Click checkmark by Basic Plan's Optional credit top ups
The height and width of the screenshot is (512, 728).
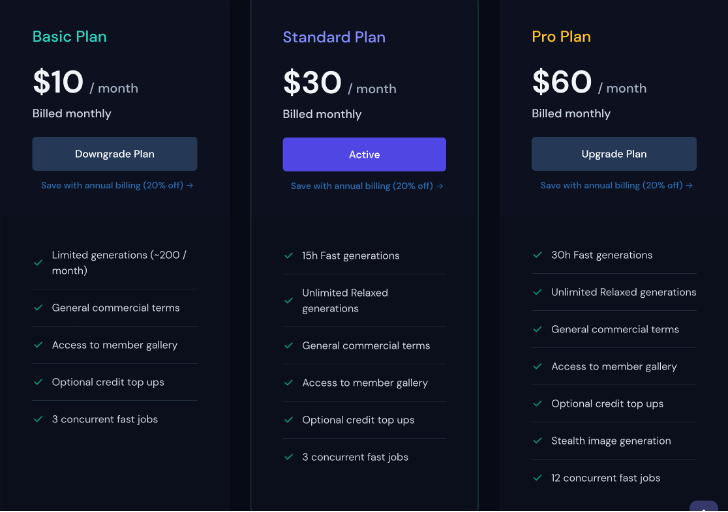coord(38,382)
